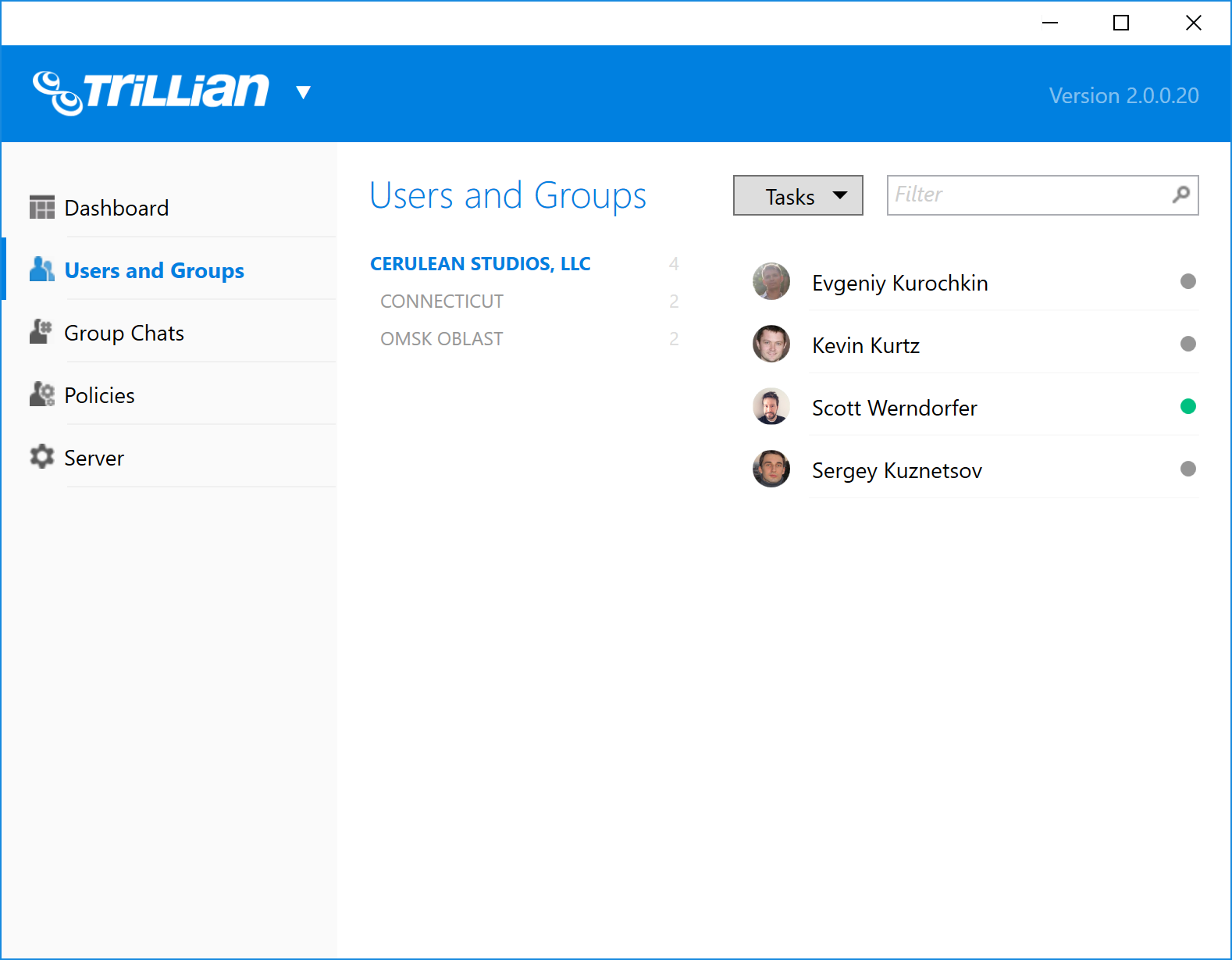Go to the Policies page
1232x960 pixels.
pyautogui.click(x=99, y=396)
